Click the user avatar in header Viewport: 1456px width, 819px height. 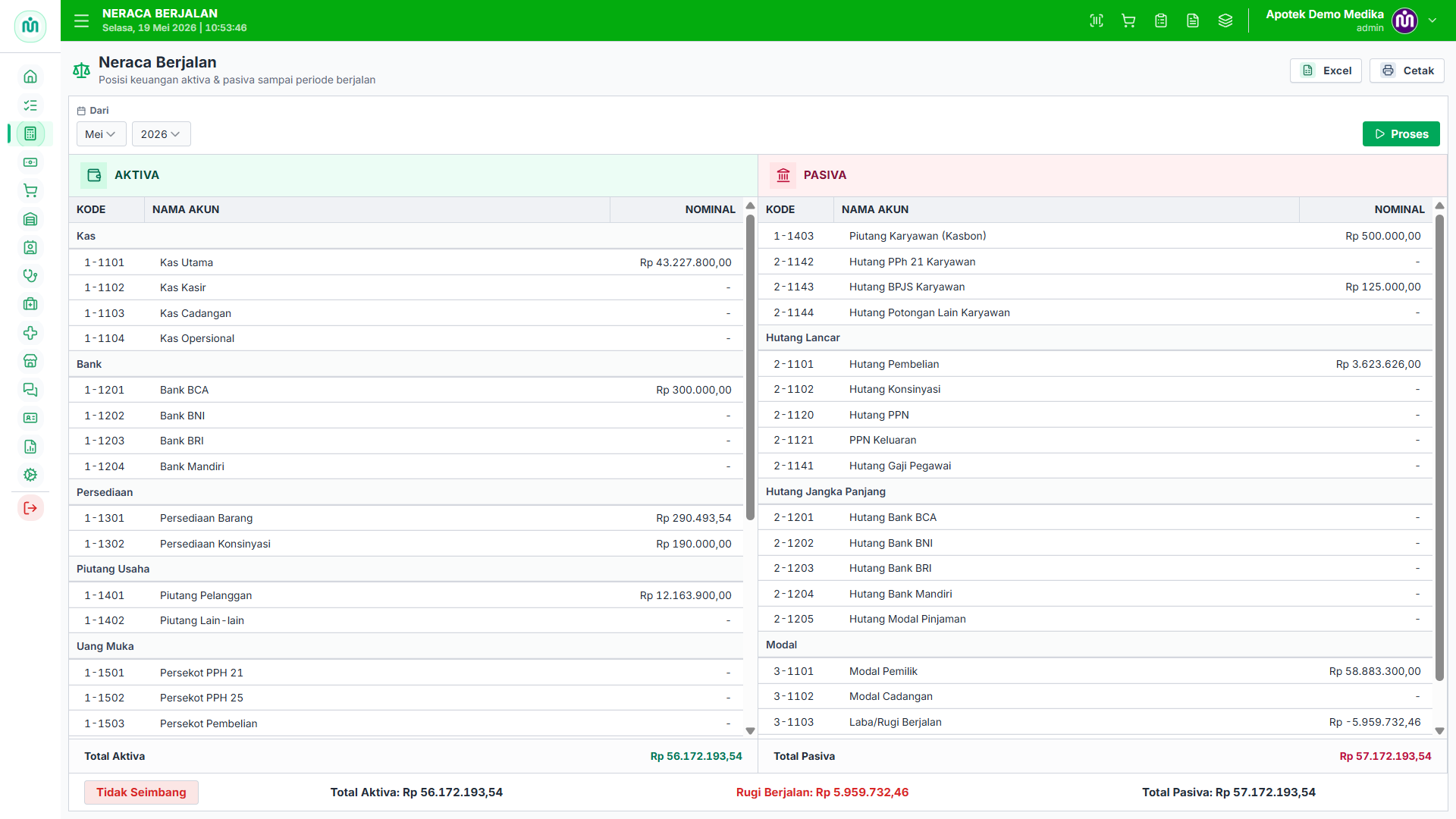(1405, 20)
